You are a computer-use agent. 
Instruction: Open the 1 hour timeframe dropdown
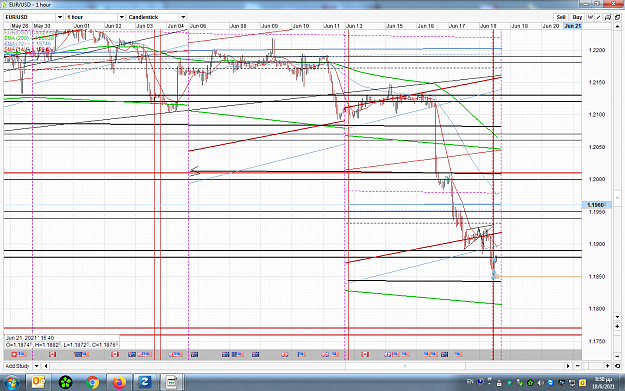[122, 17]
